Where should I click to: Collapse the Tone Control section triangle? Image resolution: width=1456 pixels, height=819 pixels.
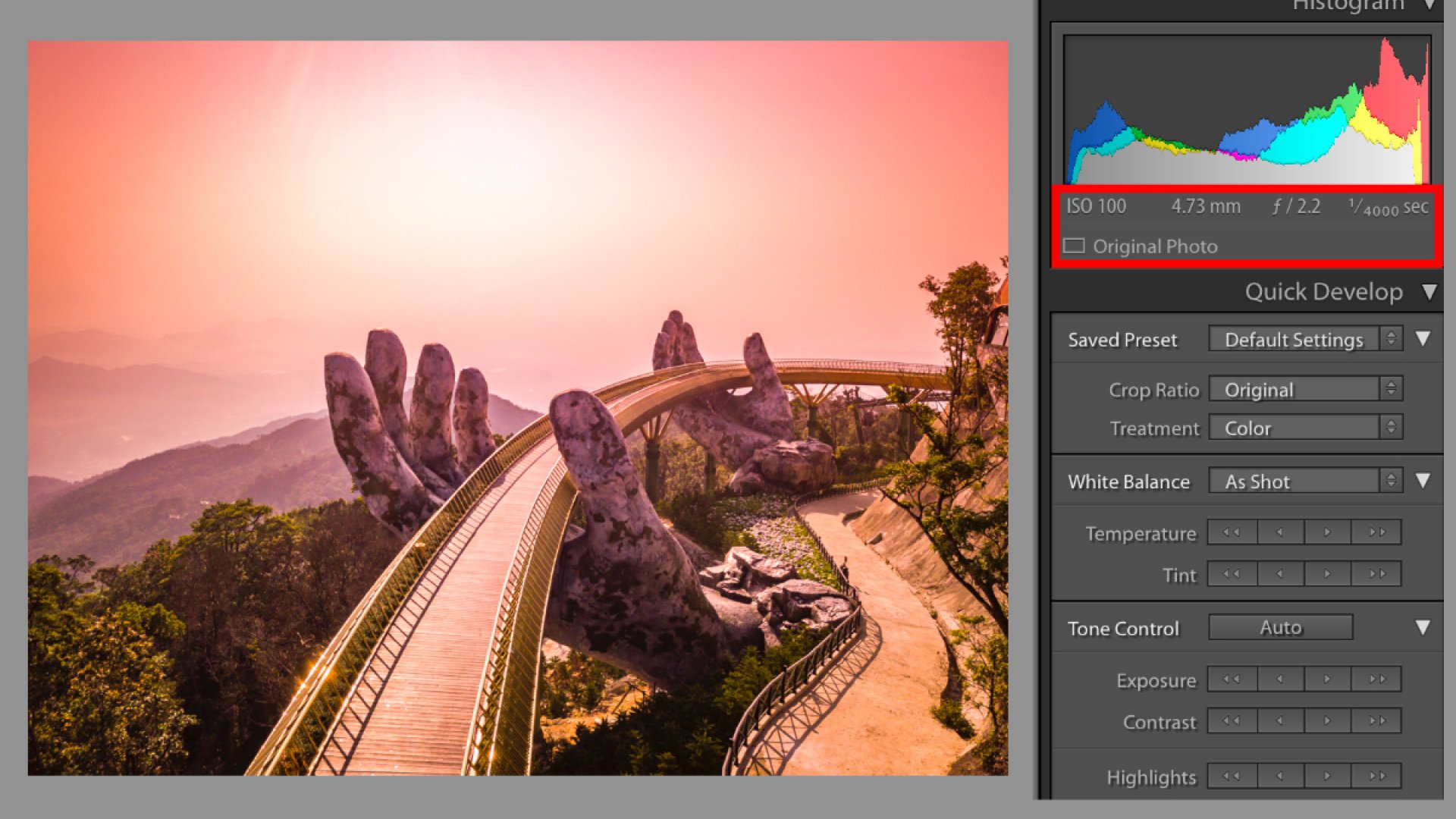point(1423,628)
